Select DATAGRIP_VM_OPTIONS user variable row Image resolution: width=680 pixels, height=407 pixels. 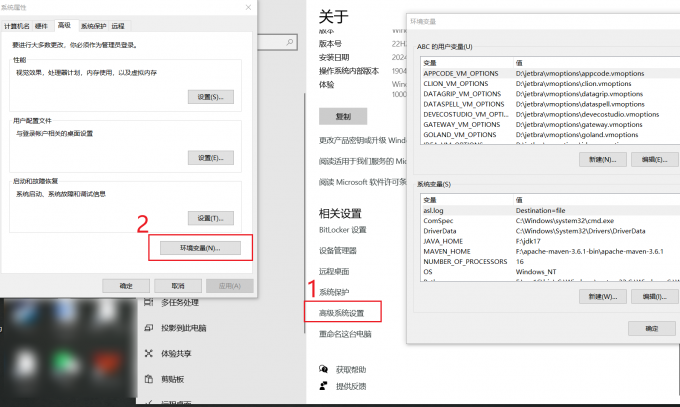click(x=550, y=94)
